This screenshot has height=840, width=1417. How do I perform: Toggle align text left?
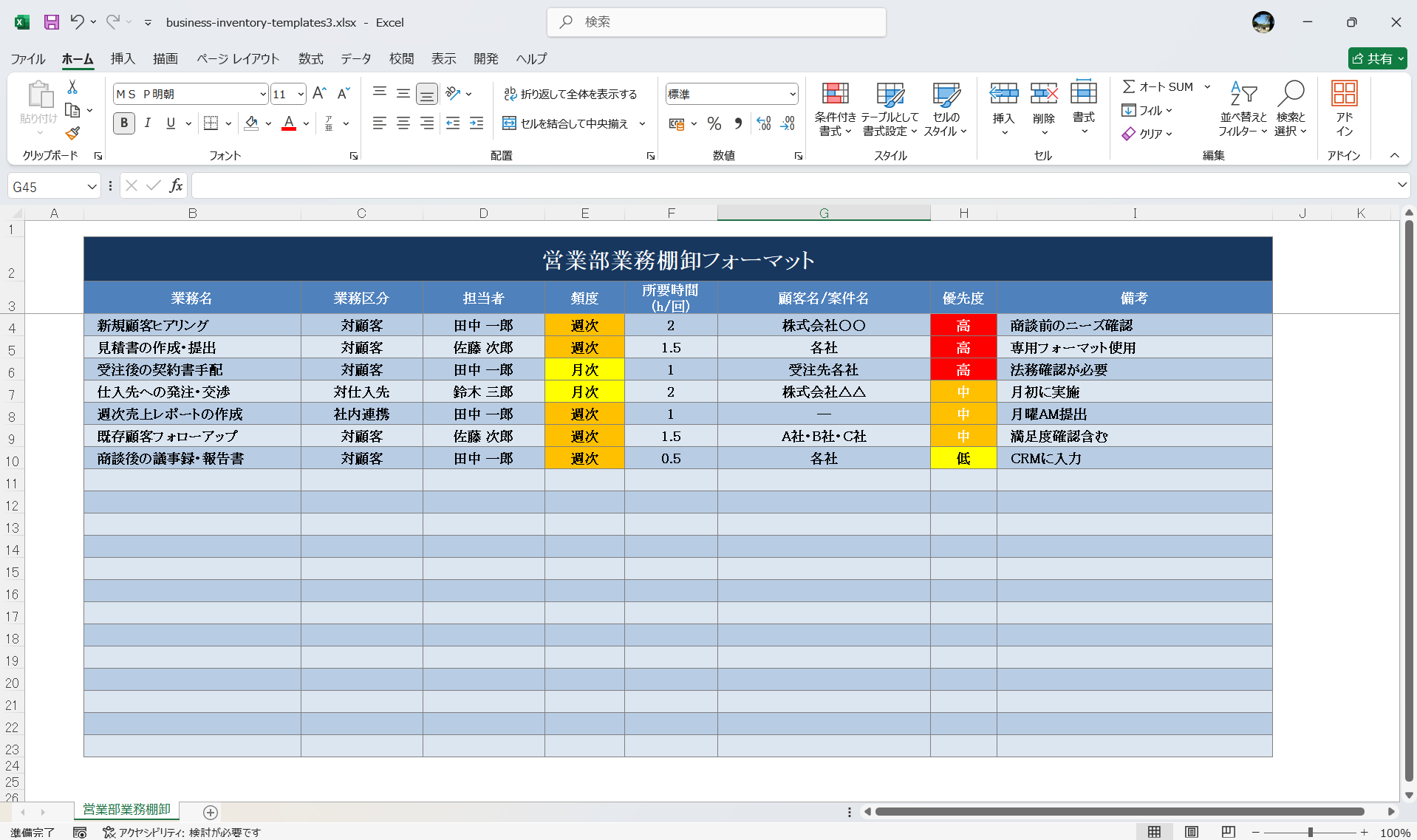pyautogui.click(x=380, y=123)
